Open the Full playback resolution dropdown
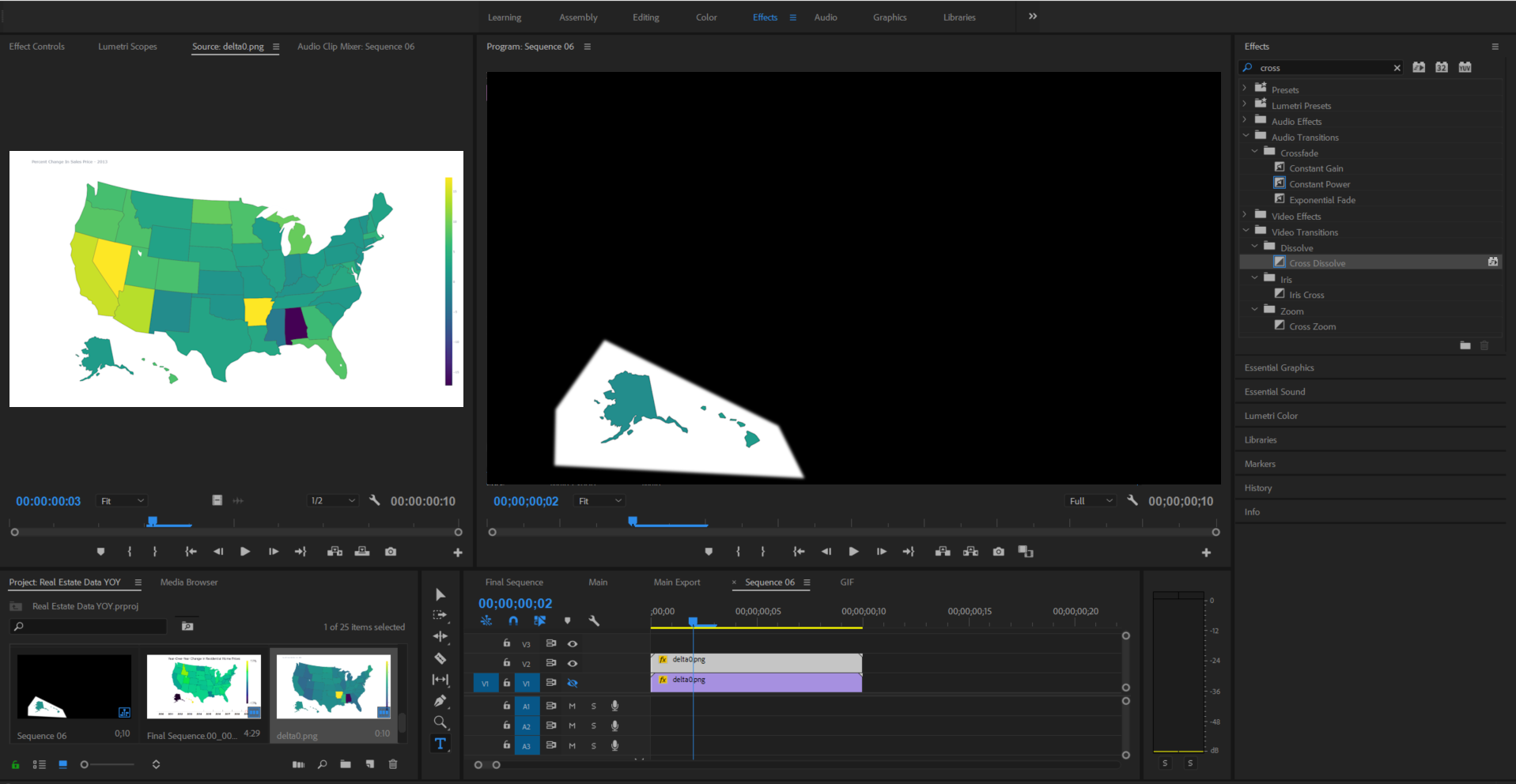The image size is (1516, 784). point(1091,501)
